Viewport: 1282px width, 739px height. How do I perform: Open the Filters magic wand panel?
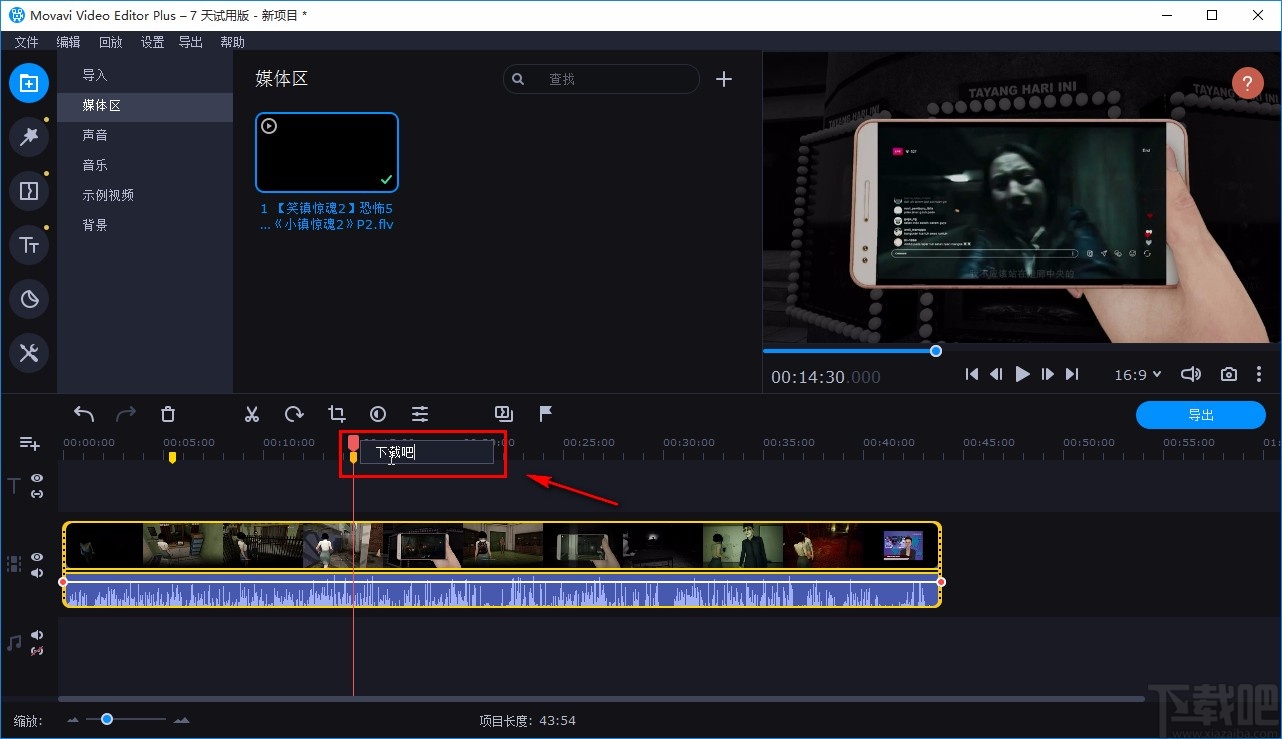tap(29, 137)
